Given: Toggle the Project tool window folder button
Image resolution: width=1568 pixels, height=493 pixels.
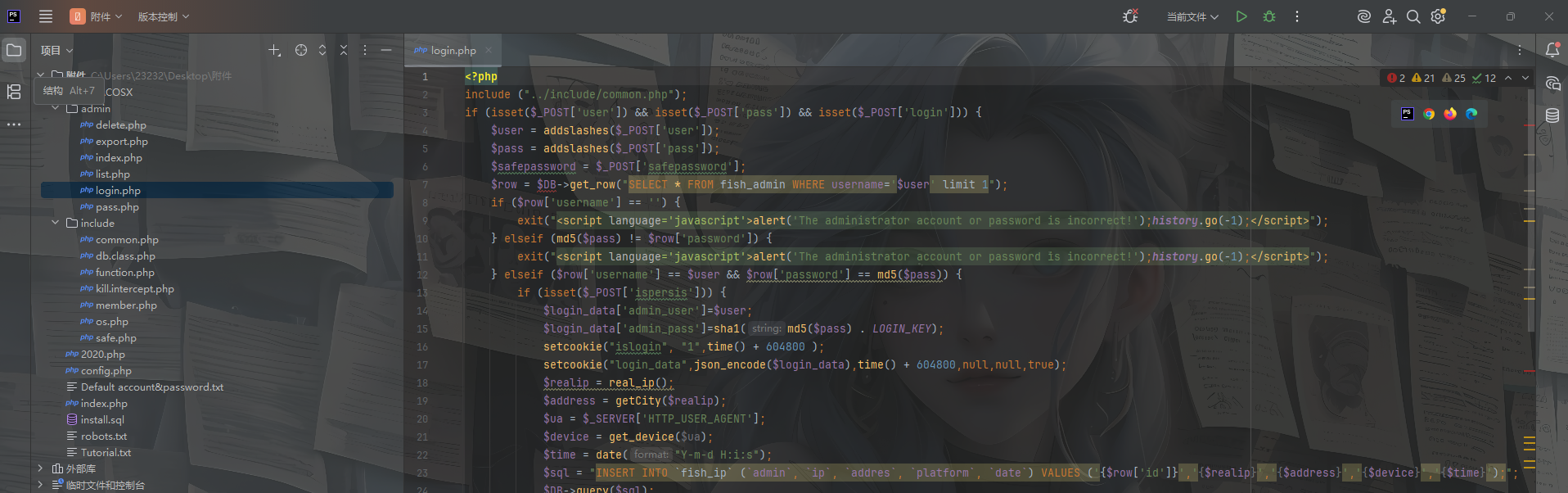Looking at the screenshot, I should point(14,50).
